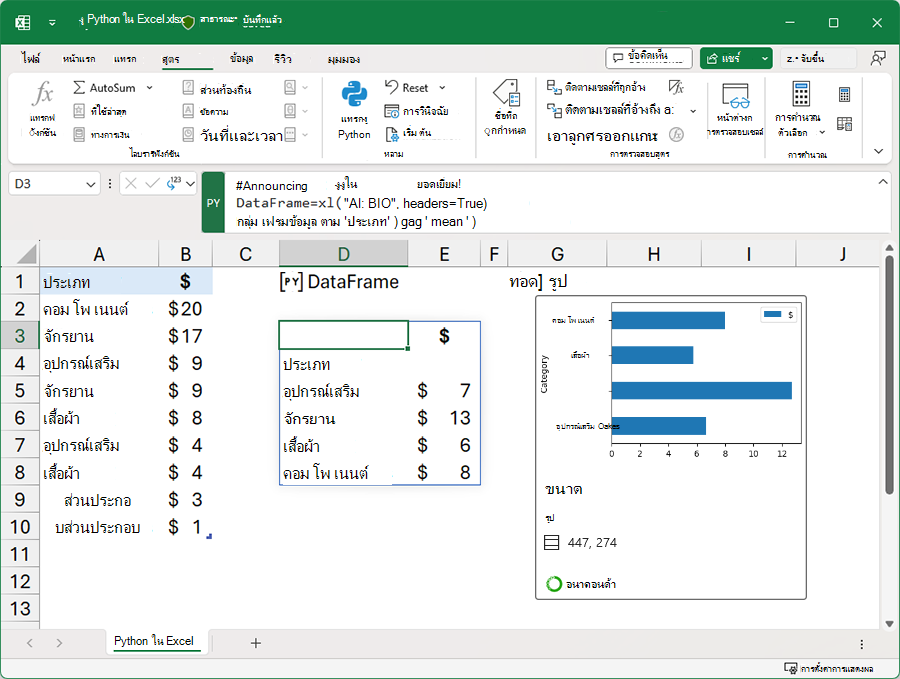The width and height of the screenshot is (900, 679).
Task: Open the File tab
Action: point(30,59)
